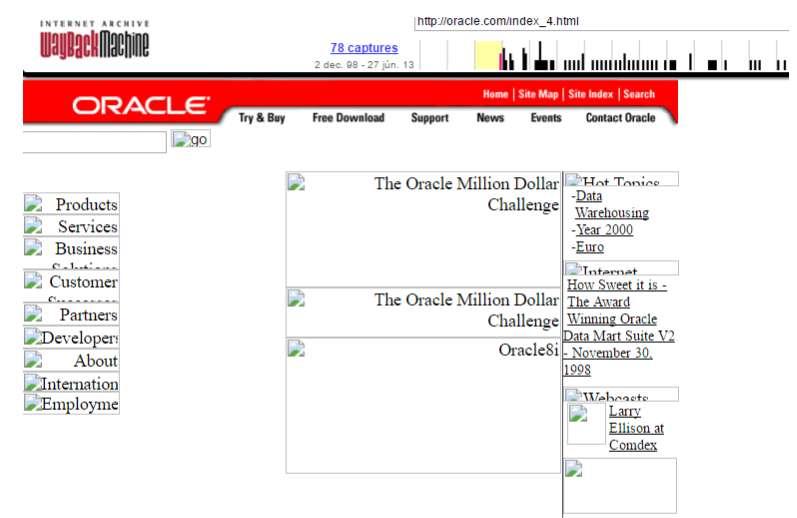Open the Data Warehousing link
The height and width of the screenshot is (518, 797).
[611, 204]
